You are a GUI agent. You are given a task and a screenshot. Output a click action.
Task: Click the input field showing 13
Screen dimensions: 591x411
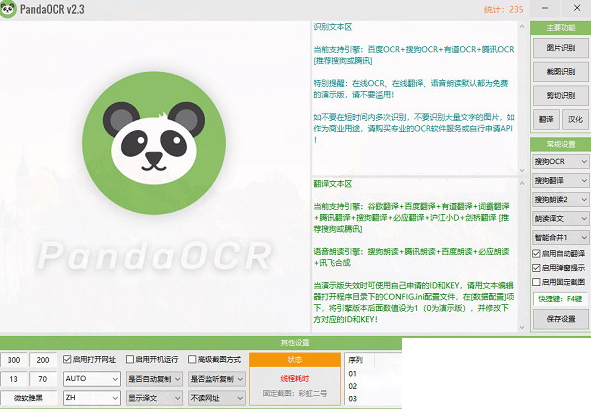tap(14, 379)
